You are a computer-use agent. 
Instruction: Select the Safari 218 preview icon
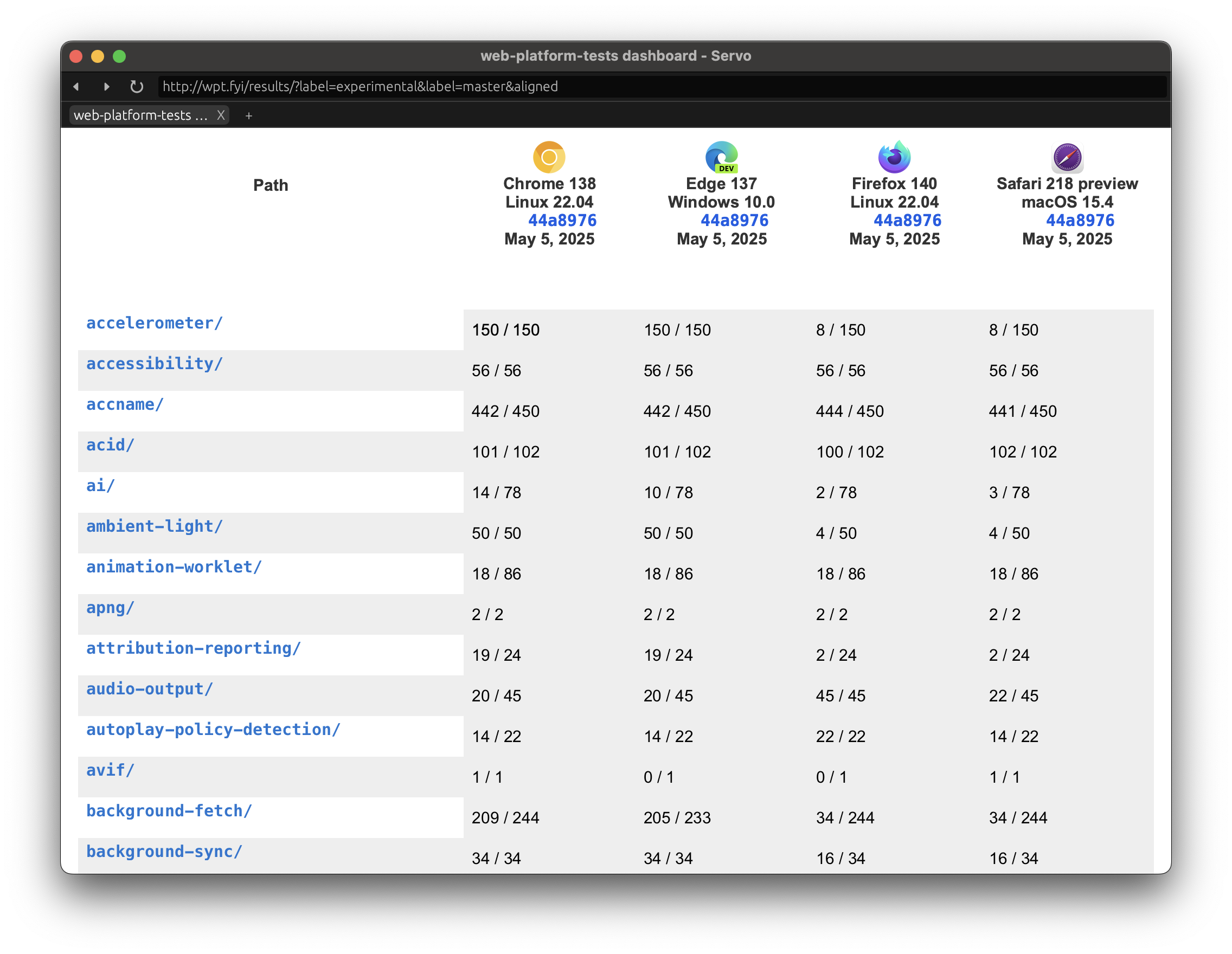click(x=1067, y=158)
